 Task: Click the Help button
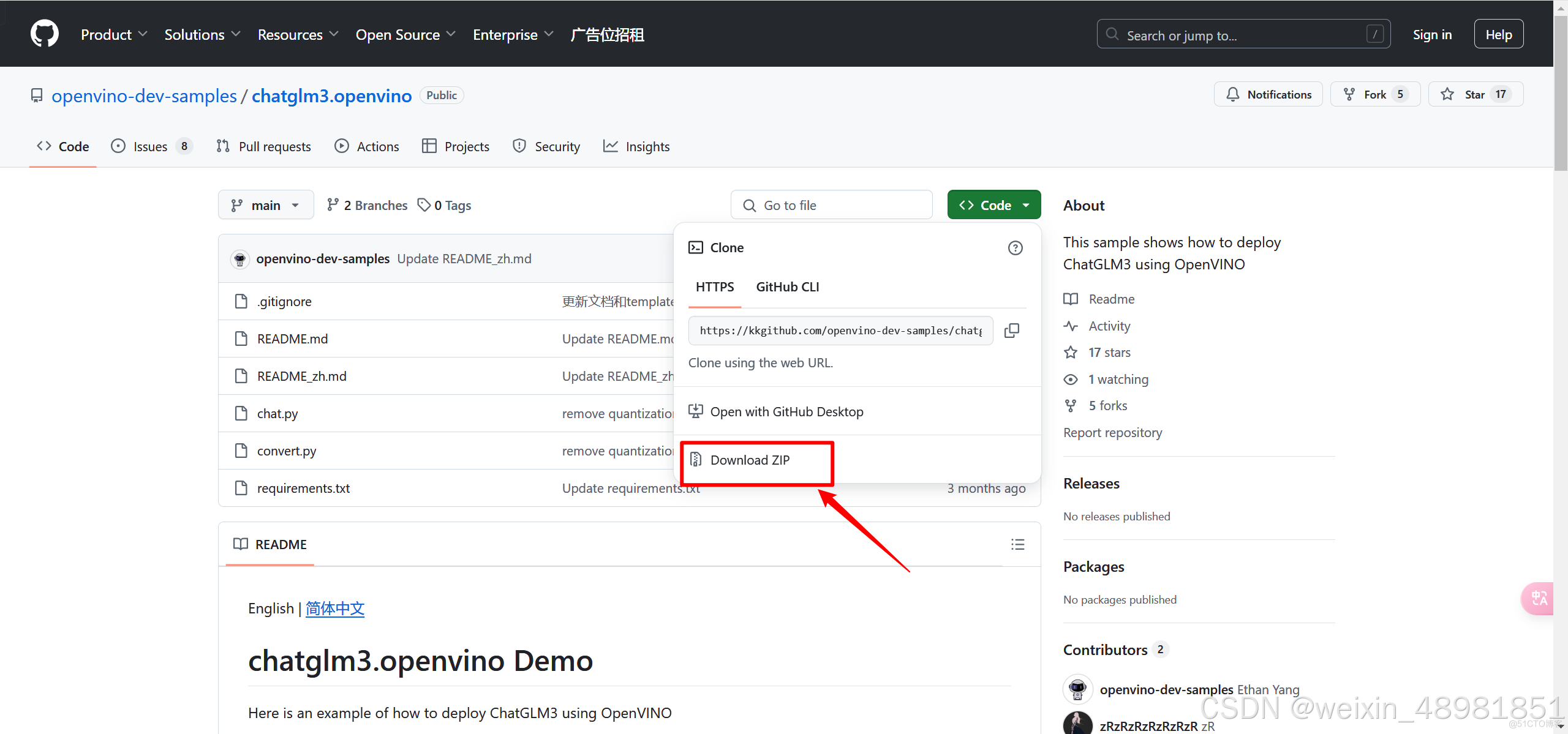pyautogui.click(x=1498, y=34)
